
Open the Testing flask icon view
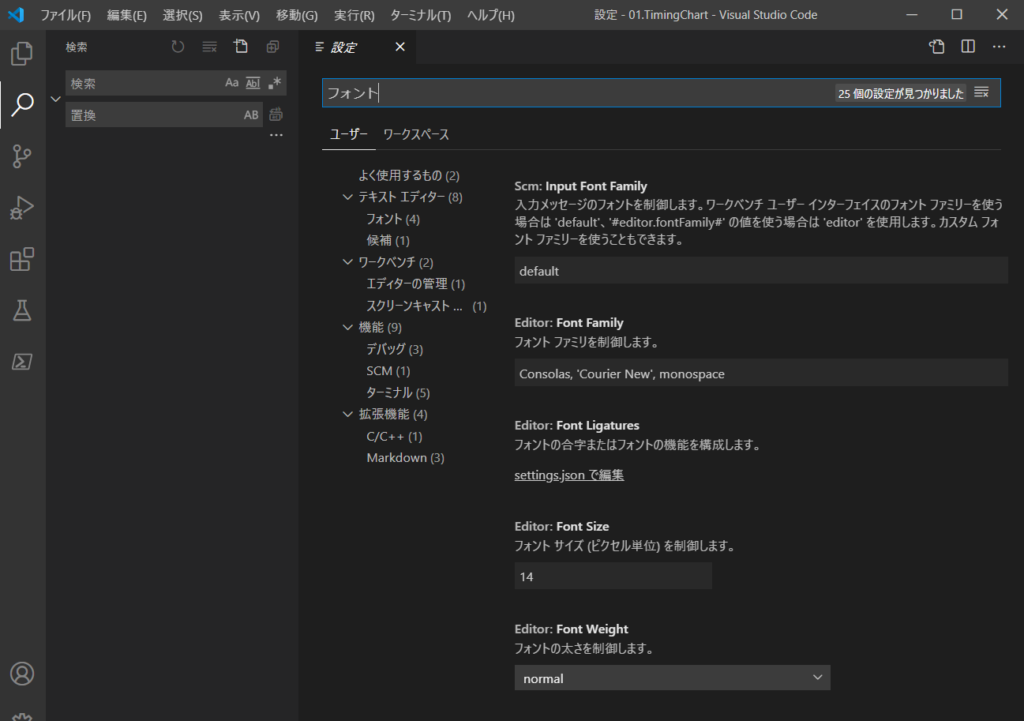point(22,311)
